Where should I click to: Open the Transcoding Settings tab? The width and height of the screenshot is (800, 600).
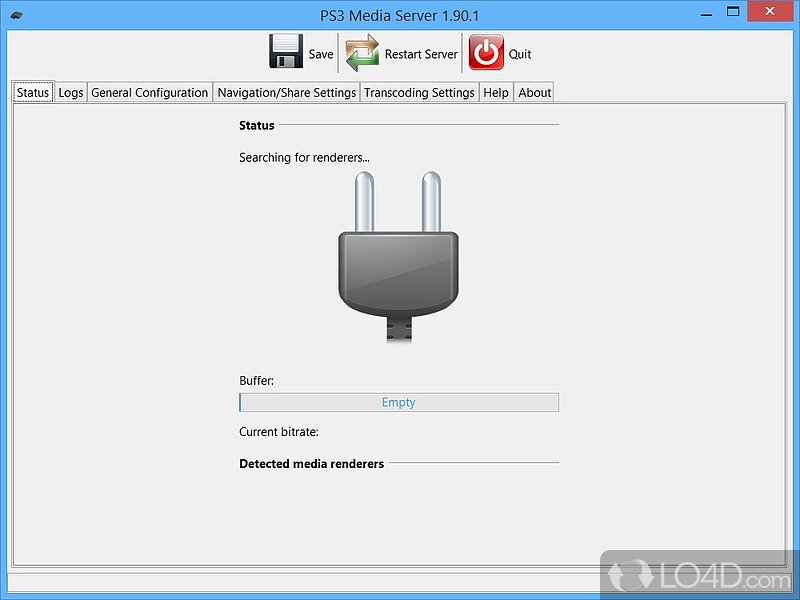point(419,92)
